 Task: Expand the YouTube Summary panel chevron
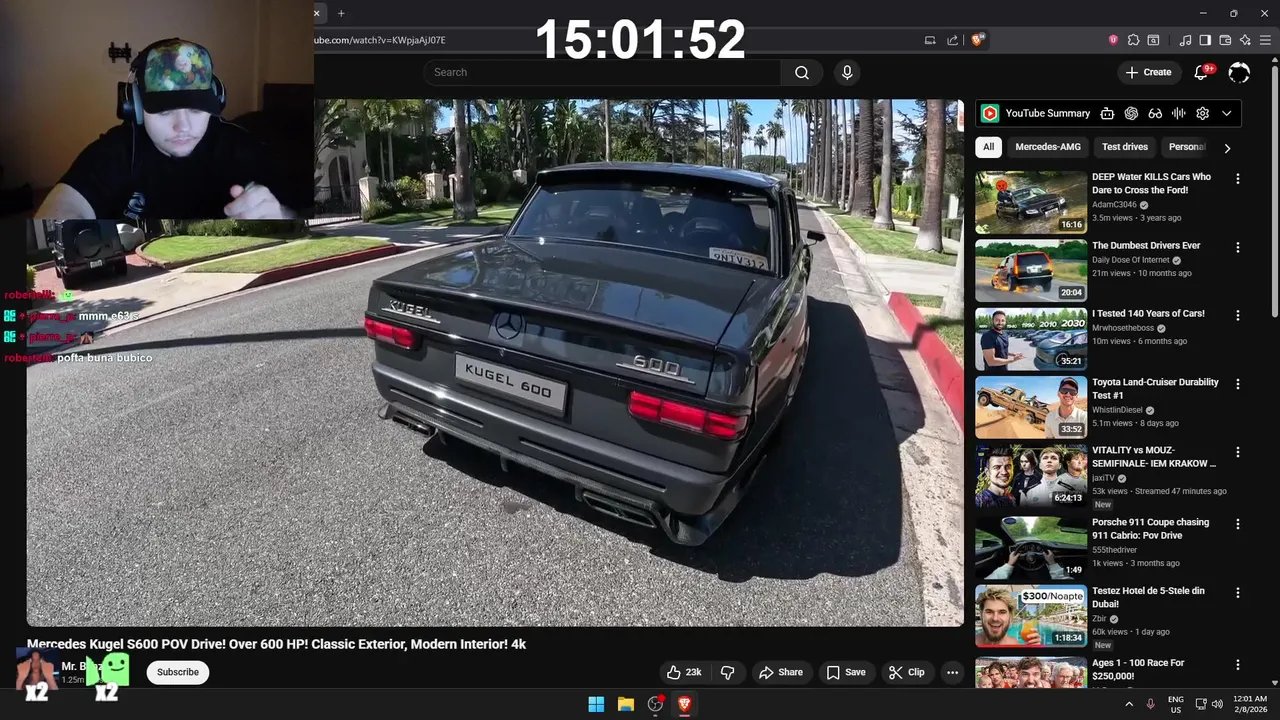click(1227, 113)
